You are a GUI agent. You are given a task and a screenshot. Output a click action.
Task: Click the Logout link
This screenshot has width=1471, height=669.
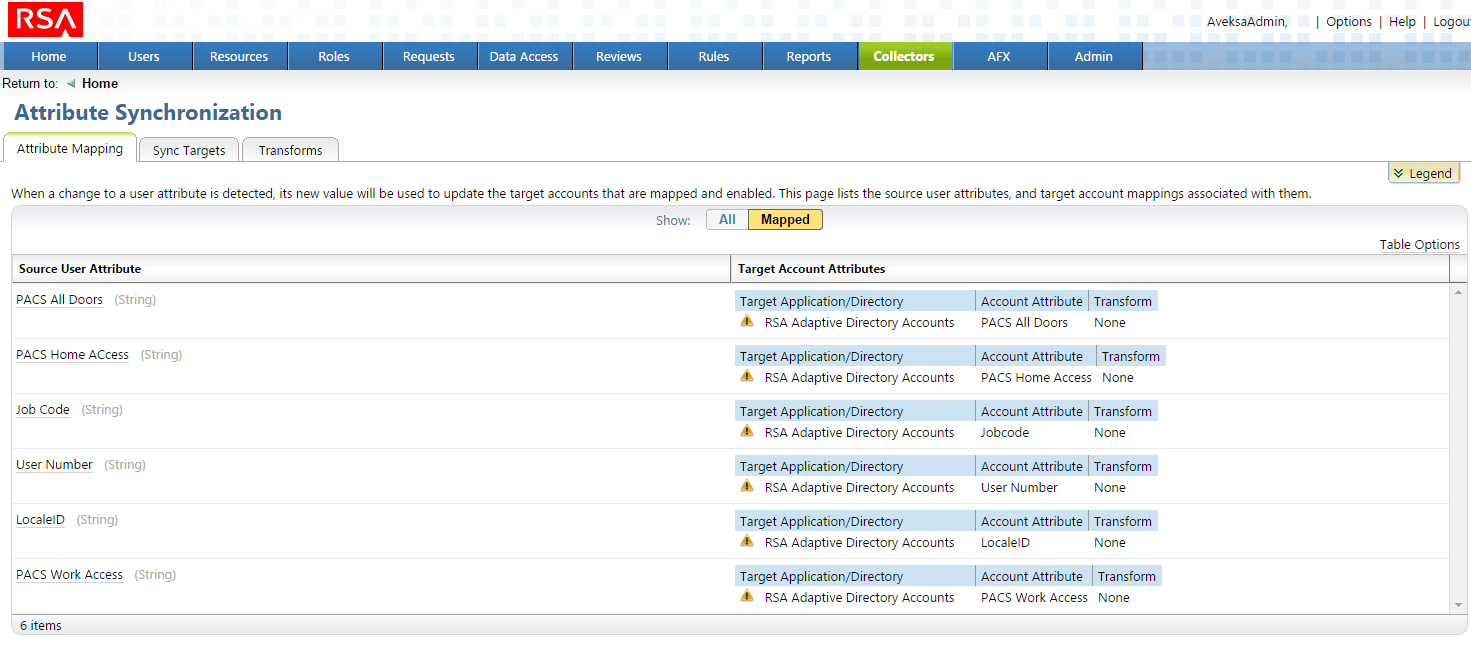(x=1451, y=21)
